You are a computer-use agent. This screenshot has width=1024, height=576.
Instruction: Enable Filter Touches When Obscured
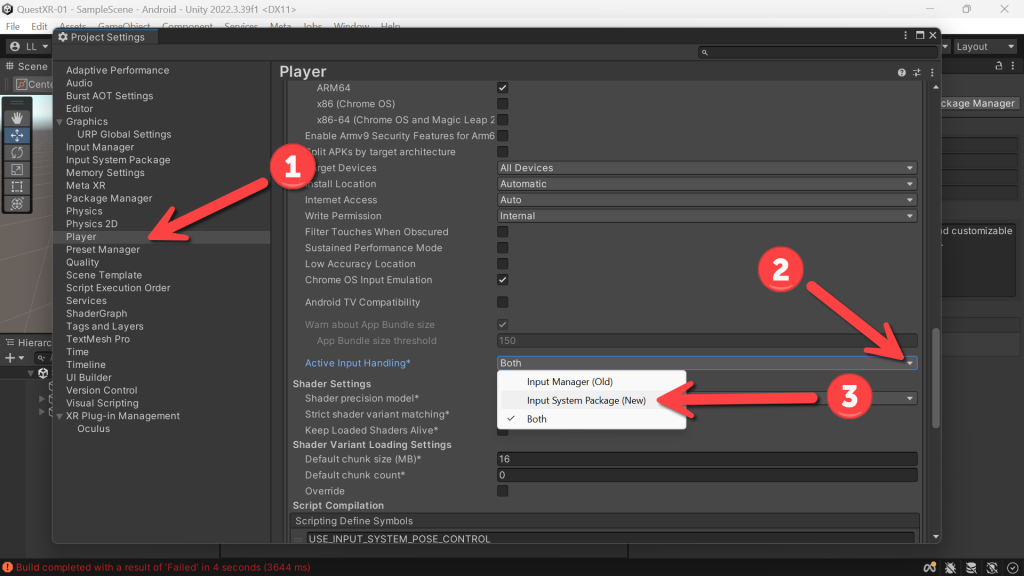click(x=502, y=232)
